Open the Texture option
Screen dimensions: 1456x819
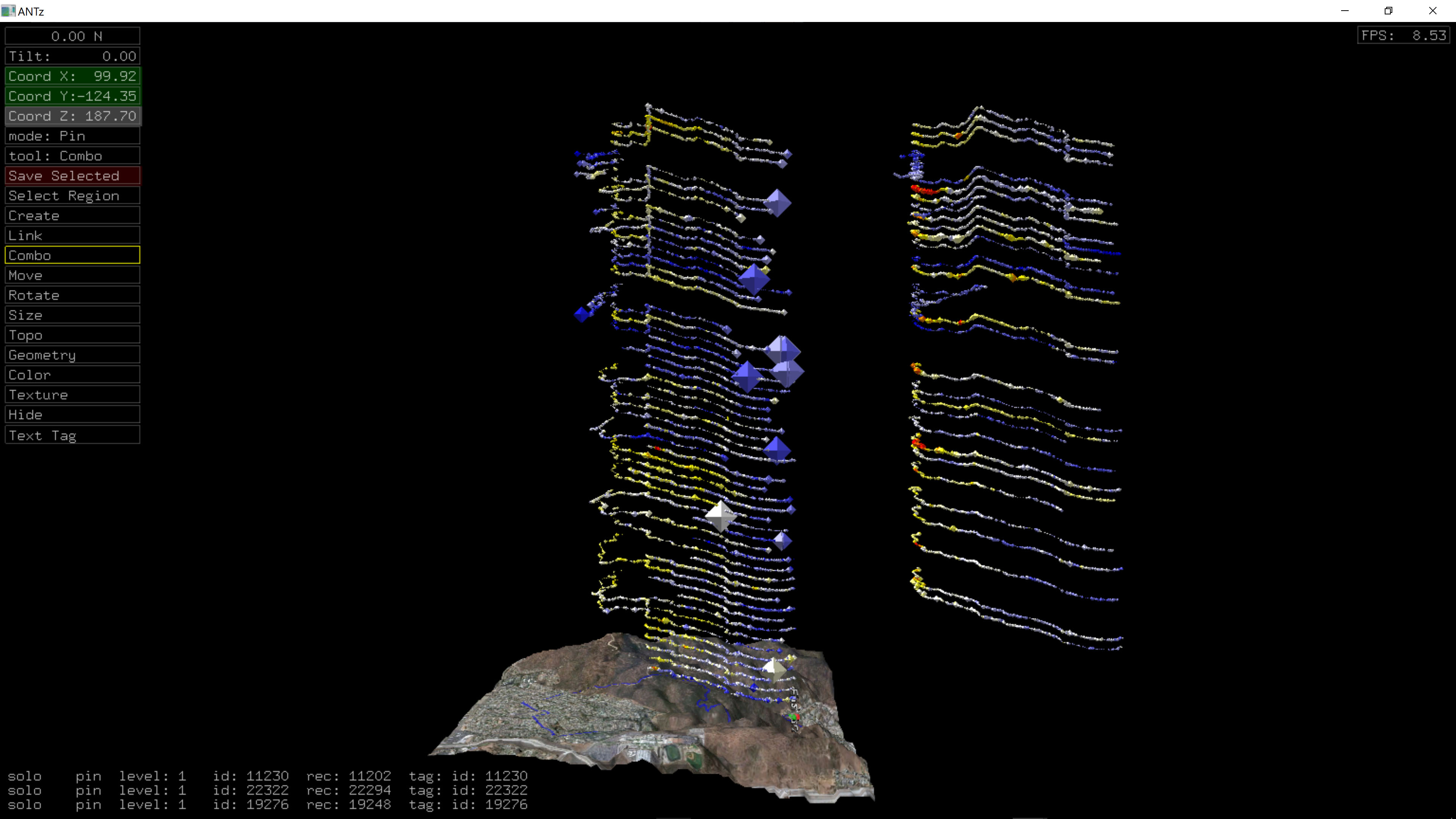pos(72,394)
